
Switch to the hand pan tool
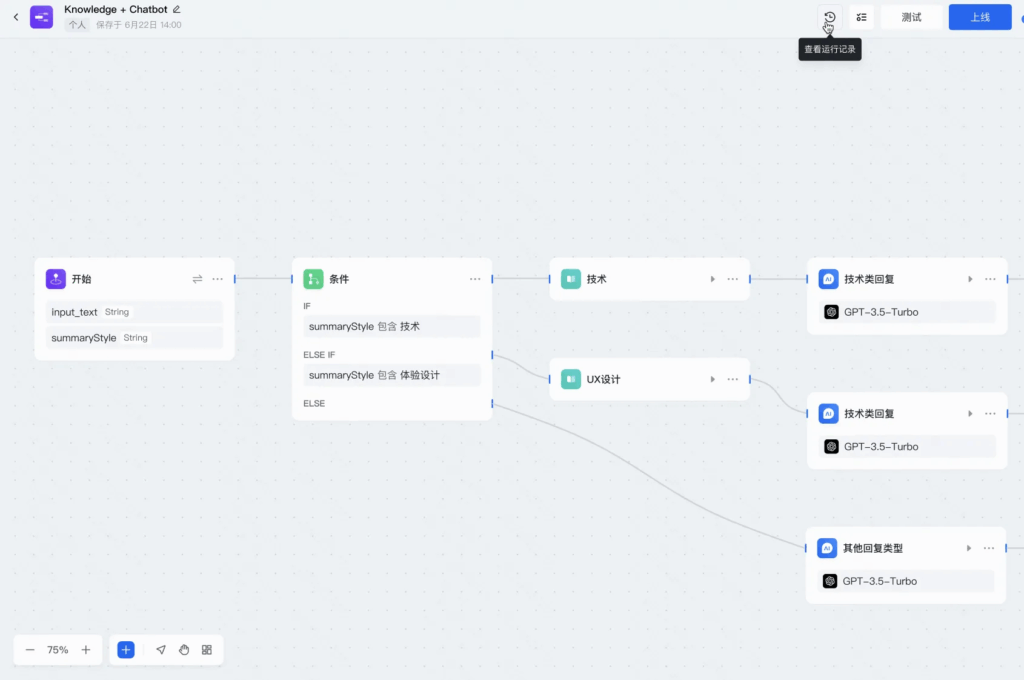tap(184, 650)
